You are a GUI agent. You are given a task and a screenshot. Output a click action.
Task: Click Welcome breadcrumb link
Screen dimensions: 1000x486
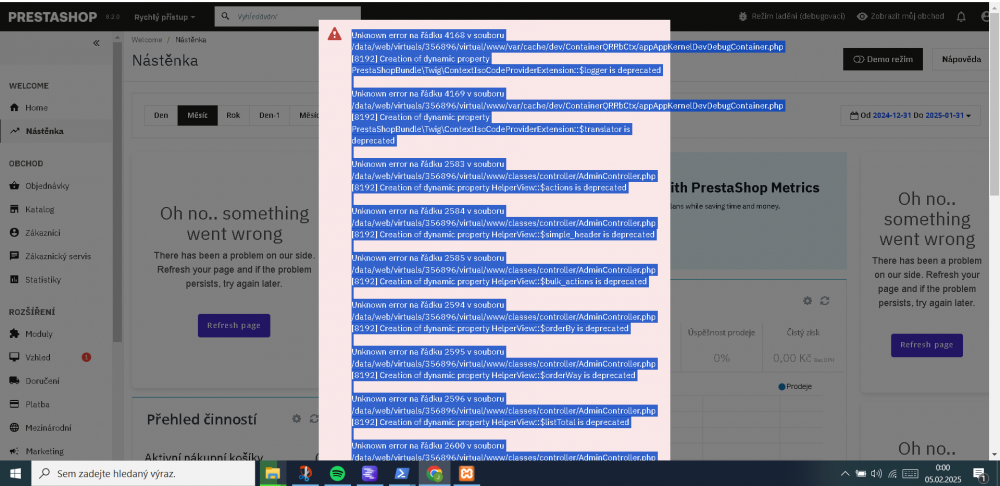coord(147,40)
